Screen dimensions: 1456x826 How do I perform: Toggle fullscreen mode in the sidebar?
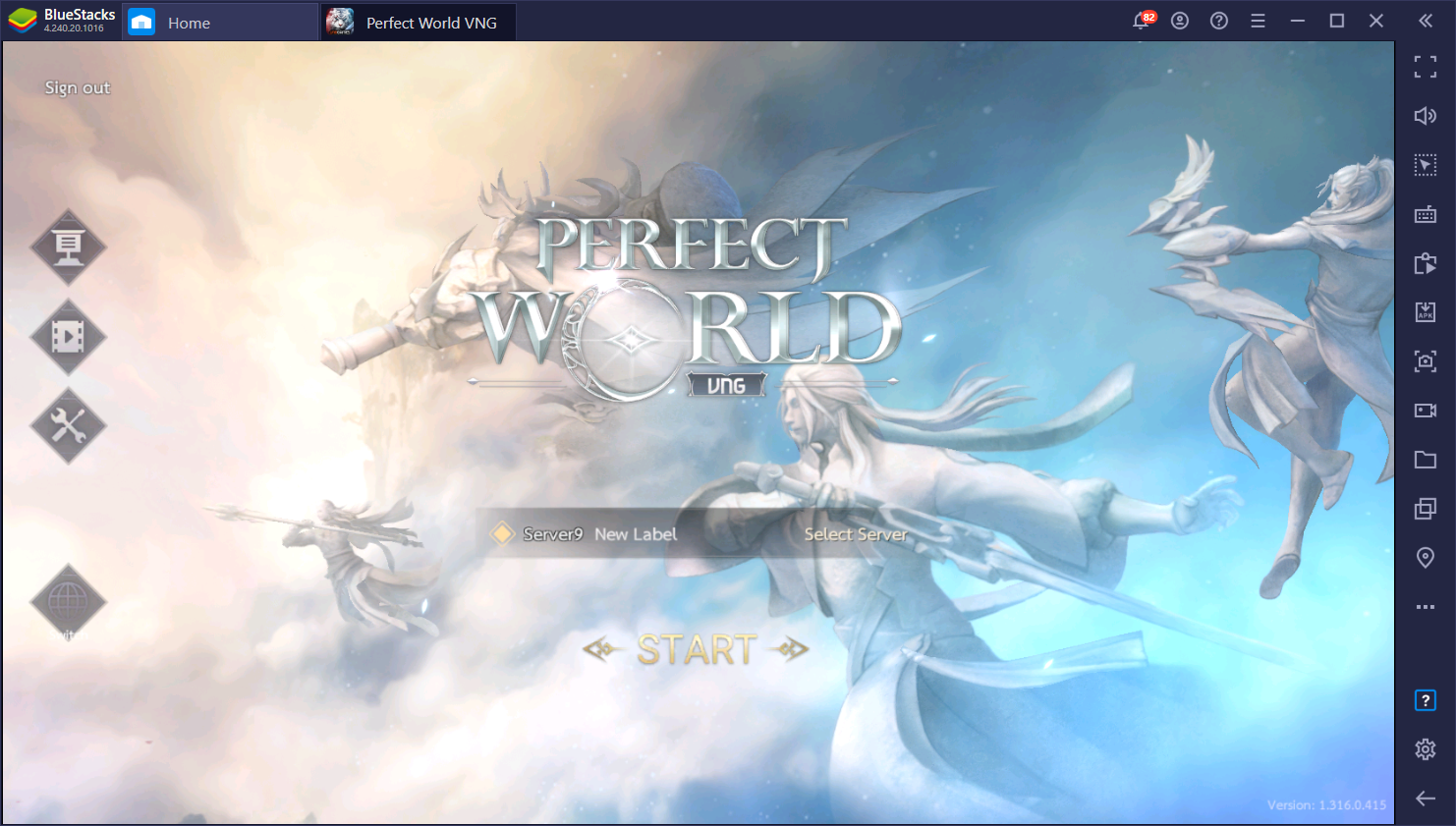[1426, 67]
